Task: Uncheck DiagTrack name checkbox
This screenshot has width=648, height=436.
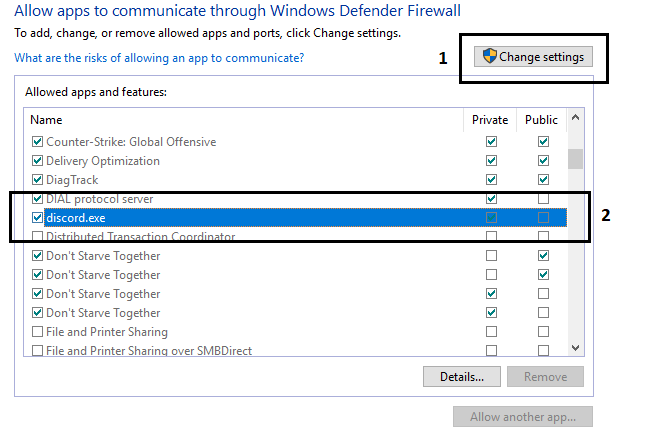Action: 37,179
